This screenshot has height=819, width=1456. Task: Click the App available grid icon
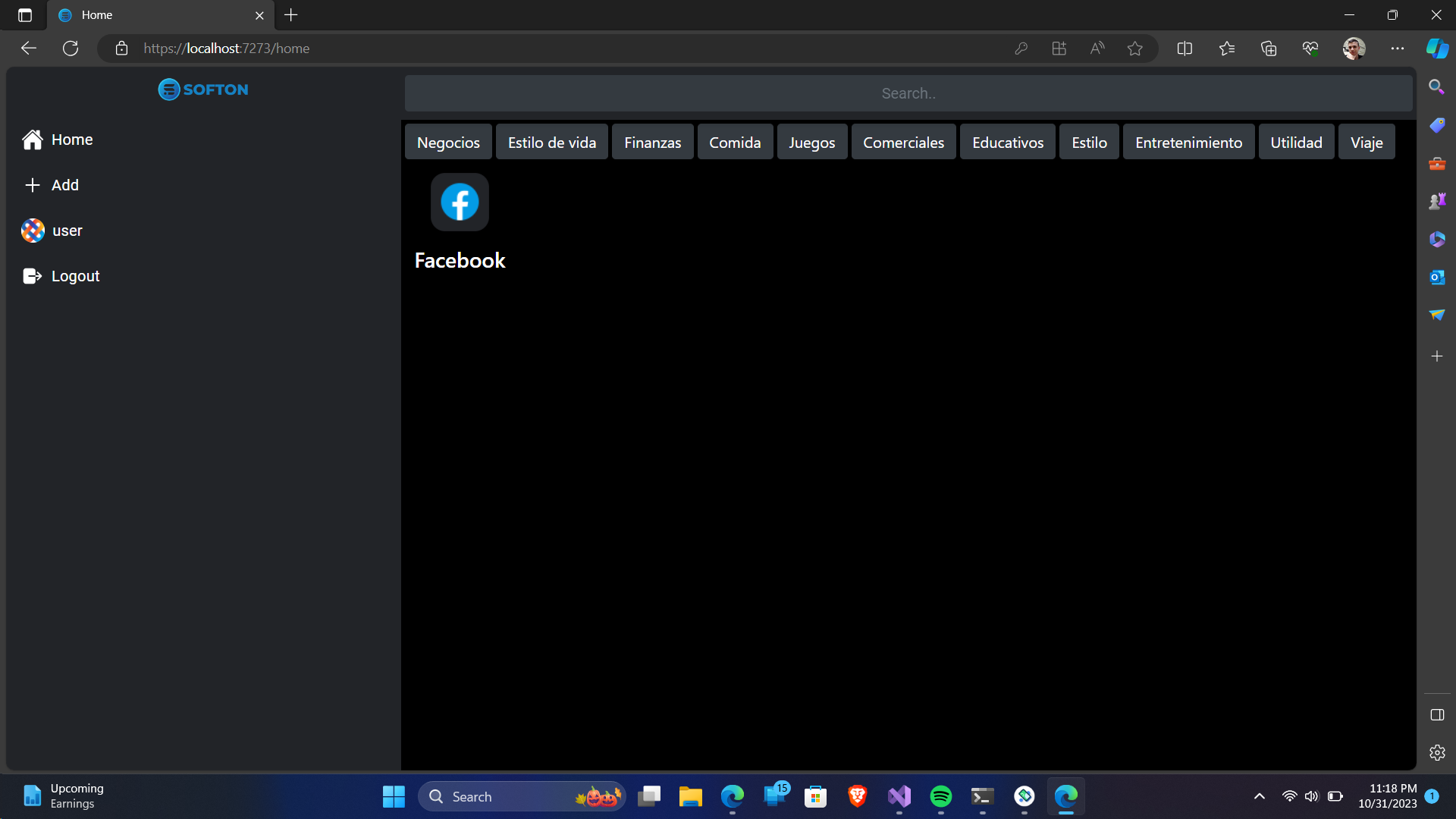pos(1059,49)
